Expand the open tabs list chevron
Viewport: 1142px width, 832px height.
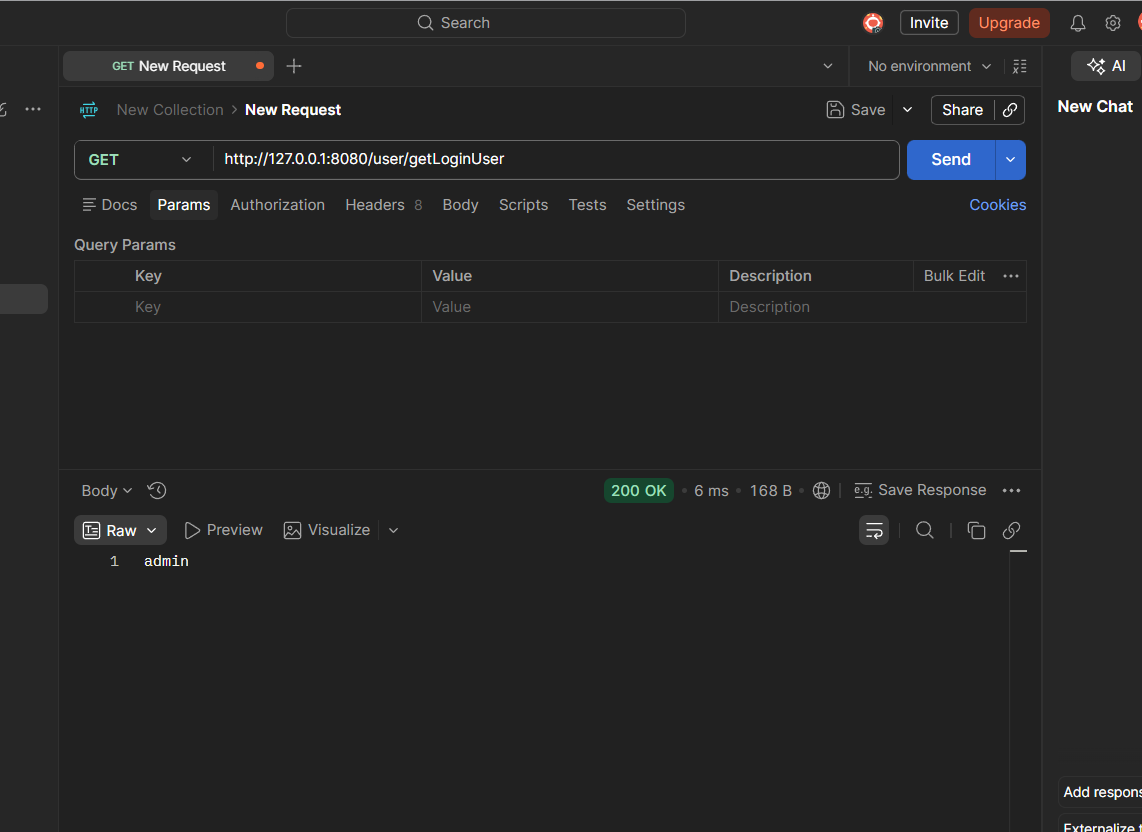(x=827, y=66)
